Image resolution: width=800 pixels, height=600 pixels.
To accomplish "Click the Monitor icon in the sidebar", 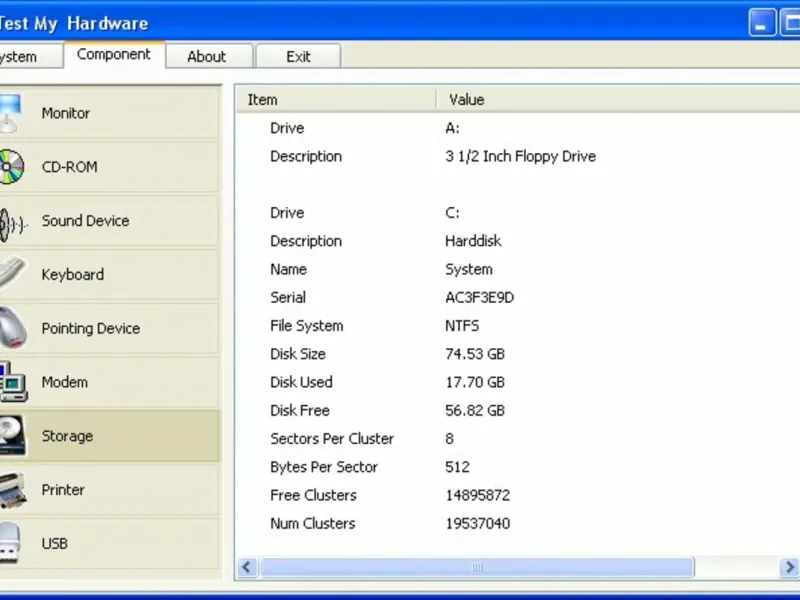I will pyautogui.click(x=10, y=113).
